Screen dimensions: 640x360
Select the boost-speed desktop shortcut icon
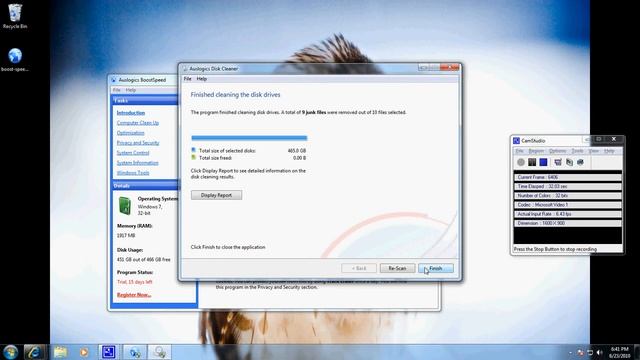(15, 60)
